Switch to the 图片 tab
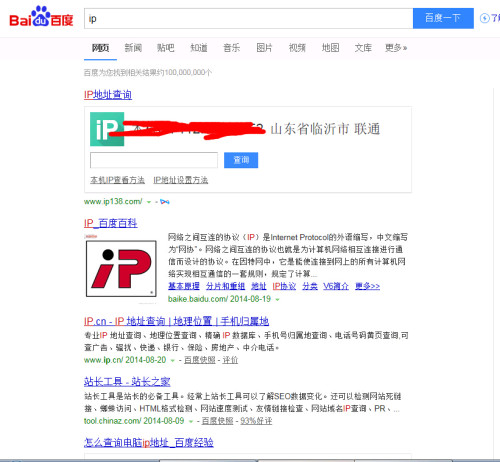The height and width of the screenshot is (462, 500). click(x=264, y=48)
